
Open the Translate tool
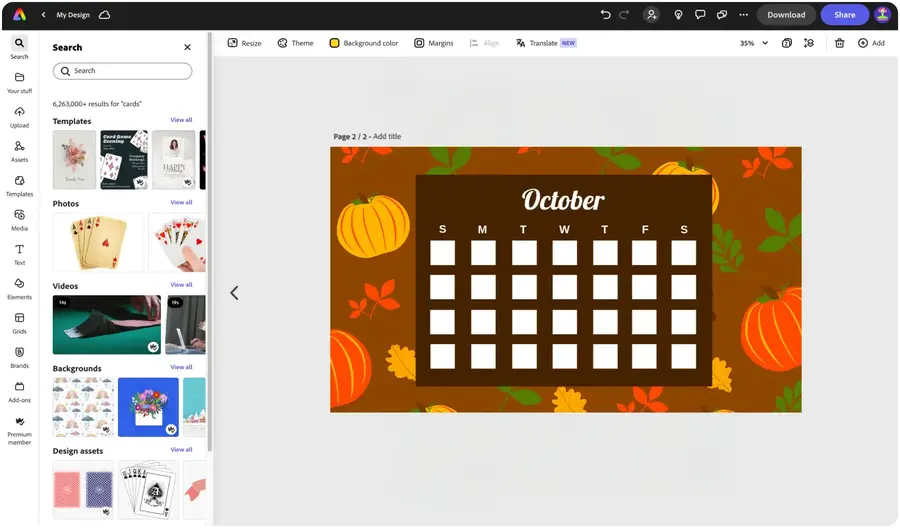click(546, 43)
